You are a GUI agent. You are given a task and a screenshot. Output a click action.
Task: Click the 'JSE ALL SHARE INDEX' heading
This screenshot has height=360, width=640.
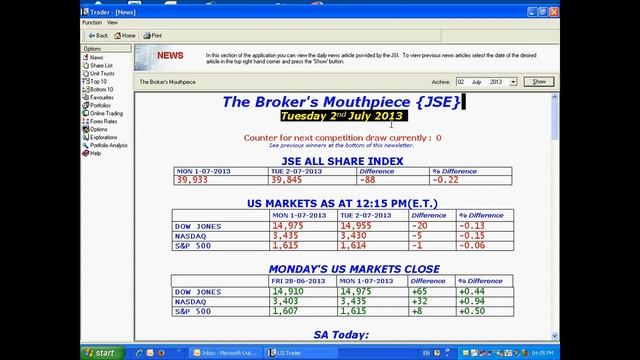click(x=342, y=161)
